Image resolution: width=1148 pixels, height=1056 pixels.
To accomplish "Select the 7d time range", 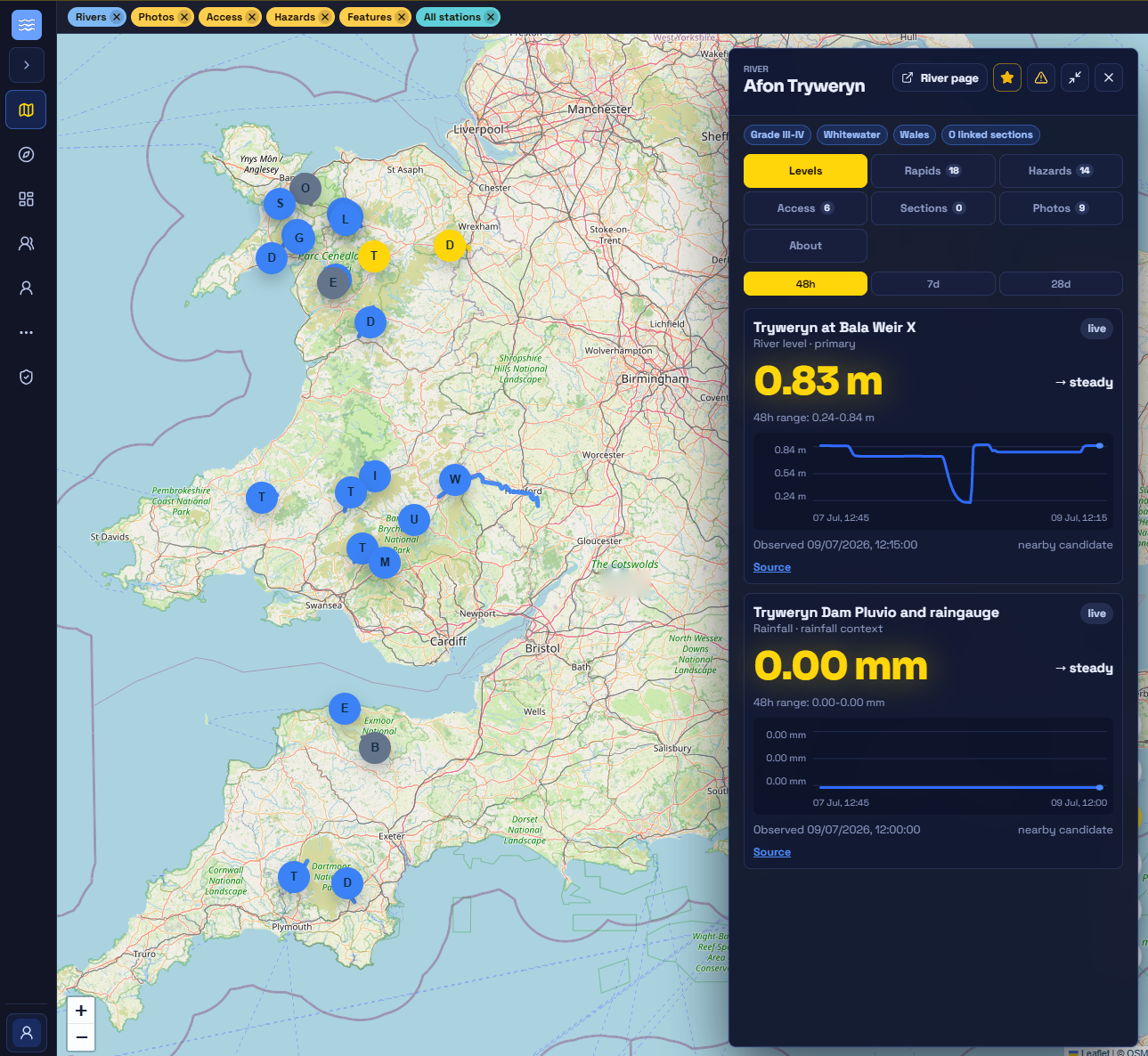I will pos(933,284).
